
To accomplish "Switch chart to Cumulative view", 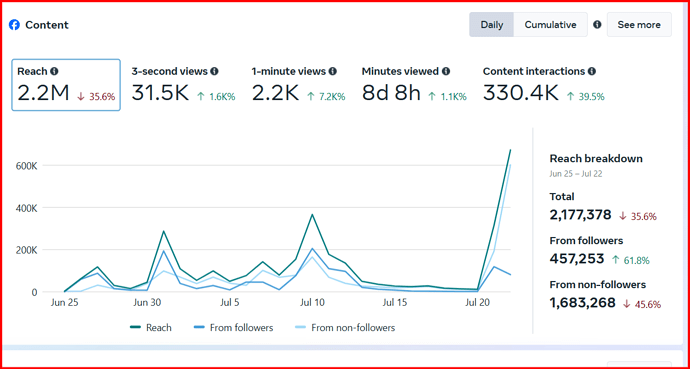I will (551, 25).
